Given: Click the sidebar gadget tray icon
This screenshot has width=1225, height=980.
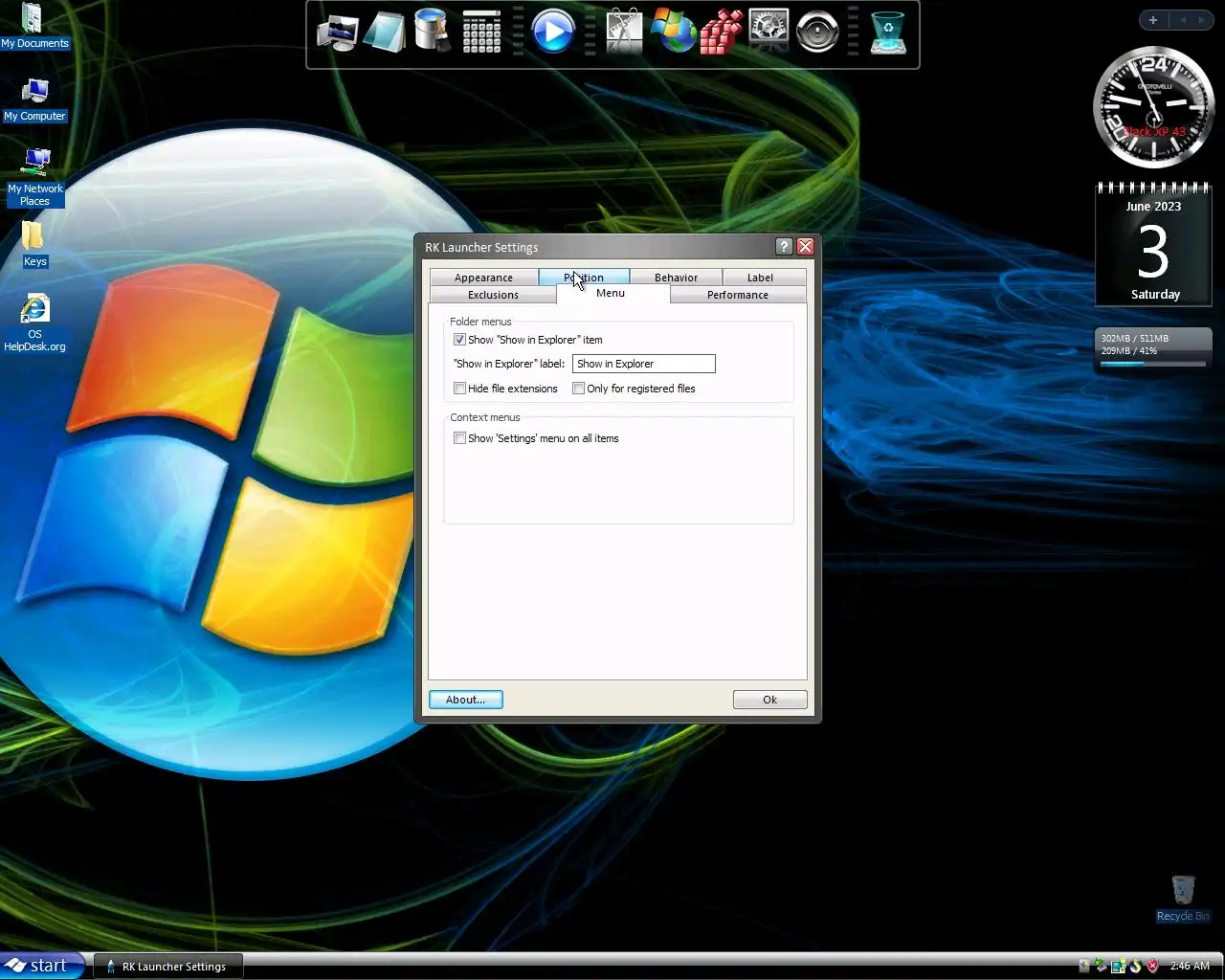Looking at the screenshot, I should [1118, 966].
